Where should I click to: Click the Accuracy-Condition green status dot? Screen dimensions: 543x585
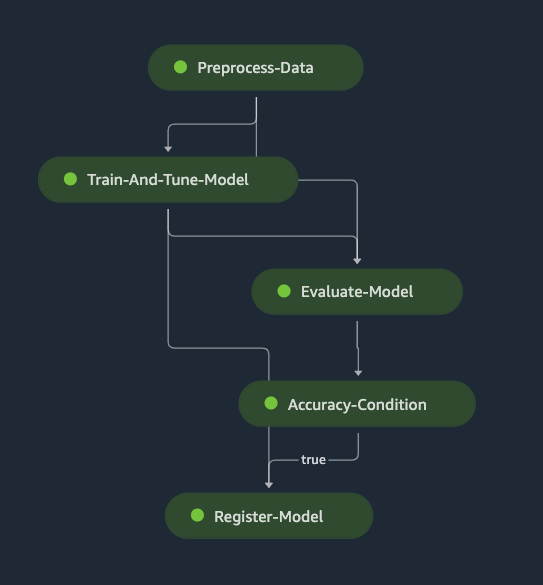tap(271, 403)
